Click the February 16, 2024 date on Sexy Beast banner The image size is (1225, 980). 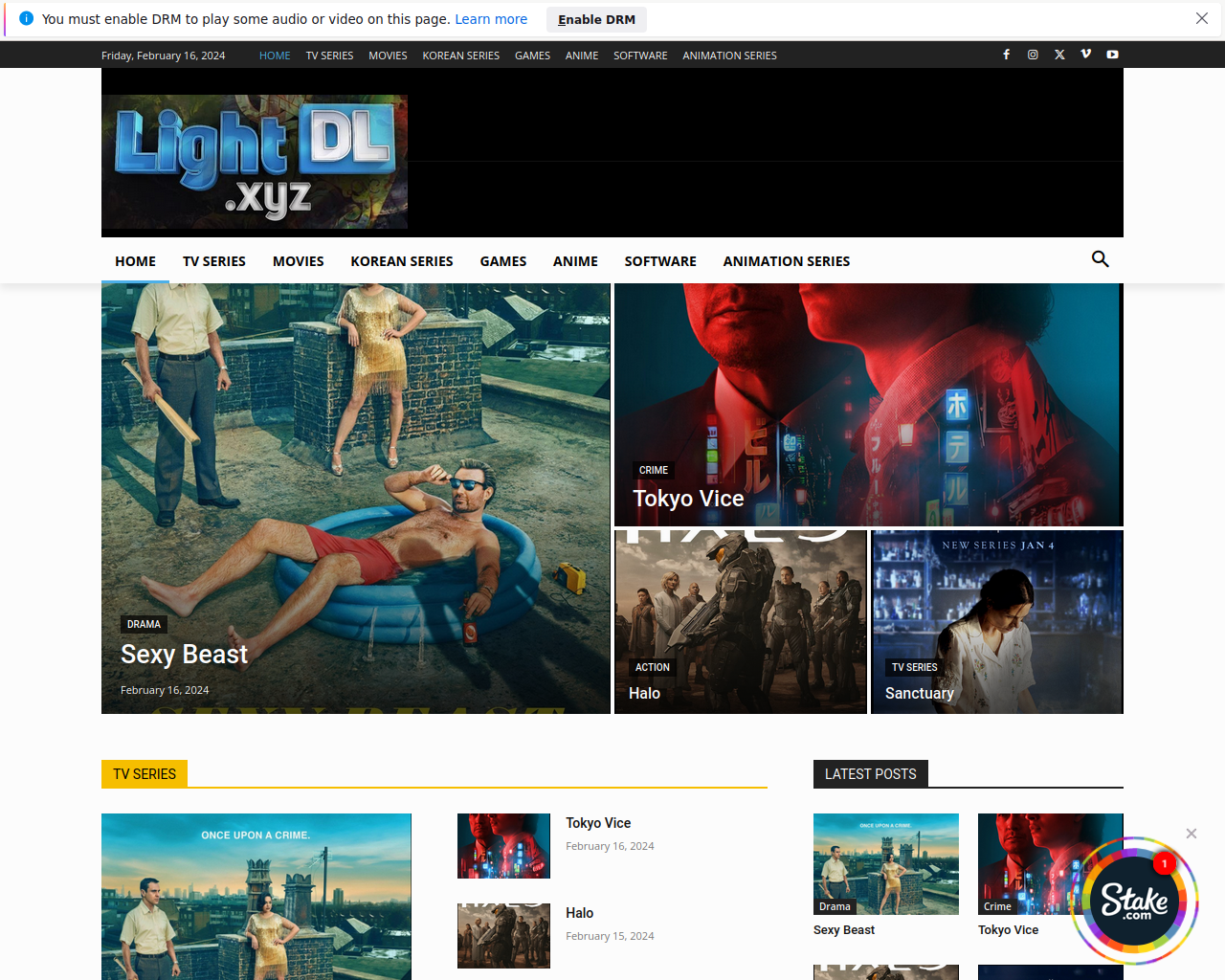pyautogui.click(x=165, y=690)
